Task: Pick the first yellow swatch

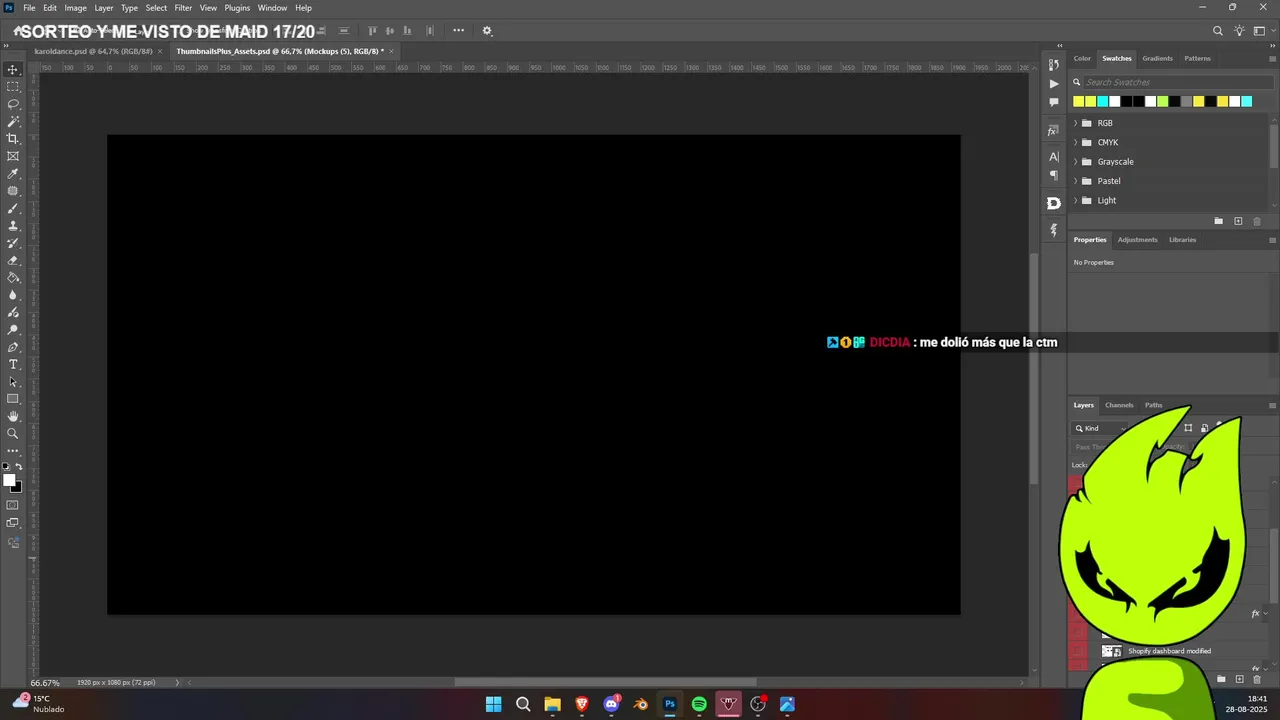Action: pos(1078,101)
